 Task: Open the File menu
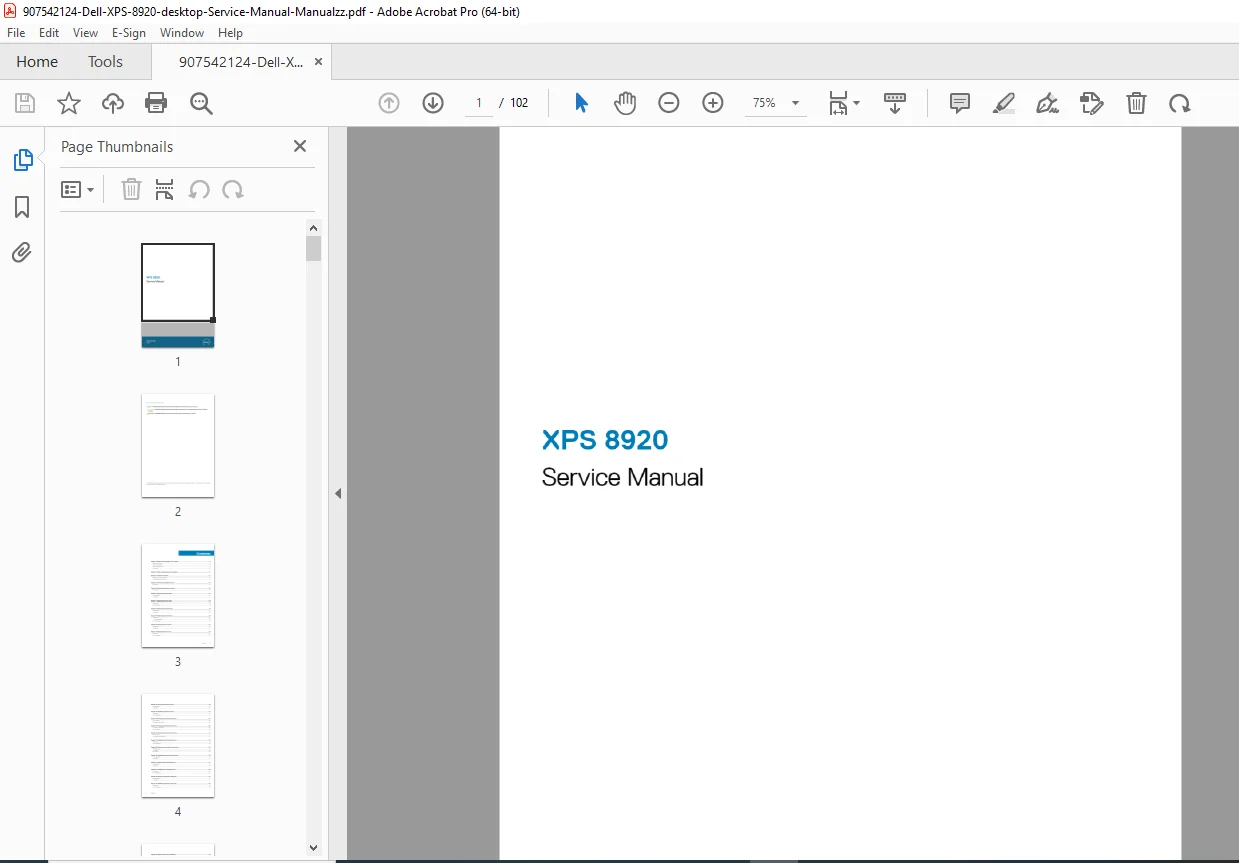[16, 33]
